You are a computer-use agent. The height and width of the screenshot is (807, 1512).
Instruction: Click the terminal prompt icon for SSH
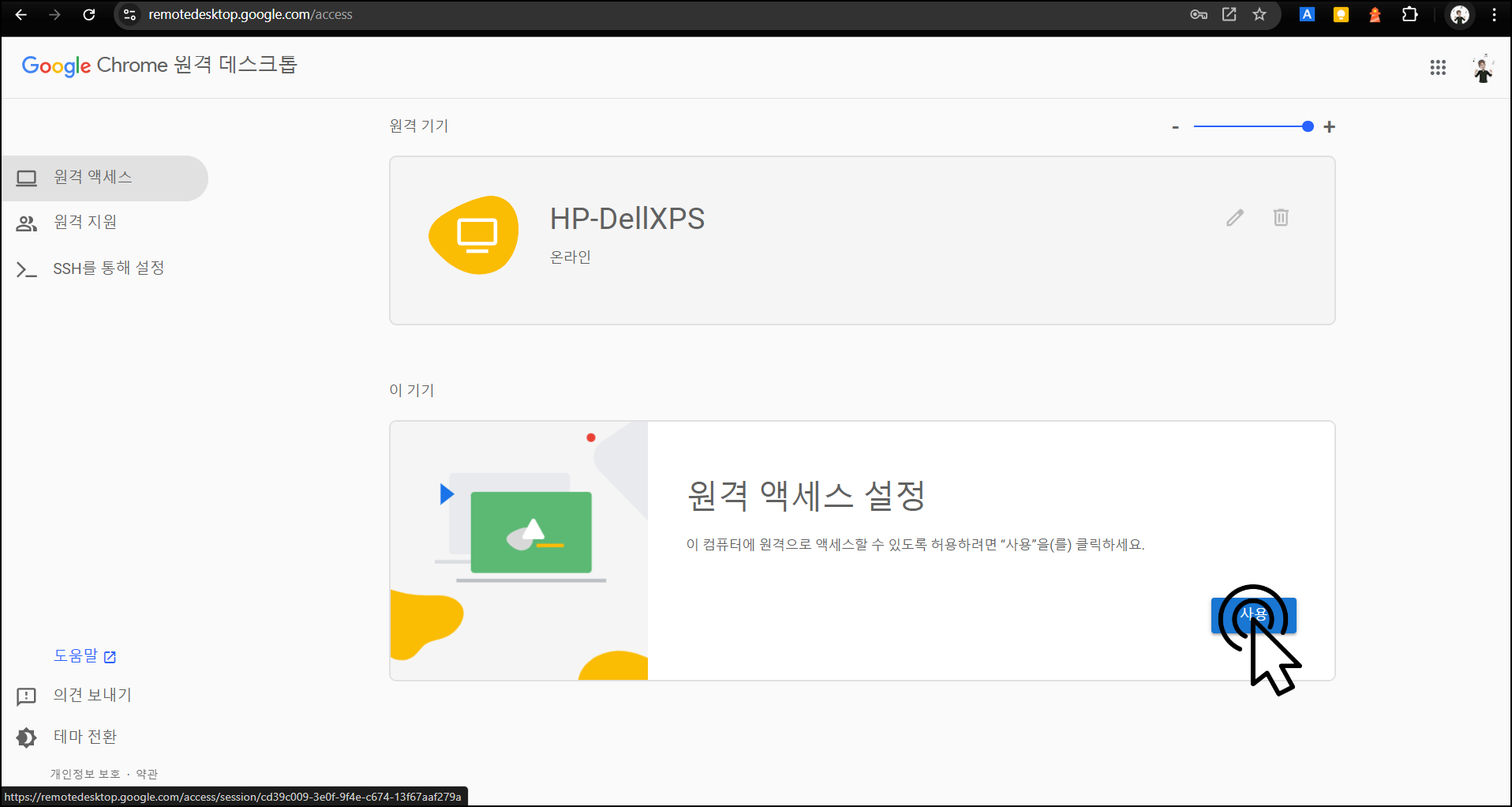27,270
